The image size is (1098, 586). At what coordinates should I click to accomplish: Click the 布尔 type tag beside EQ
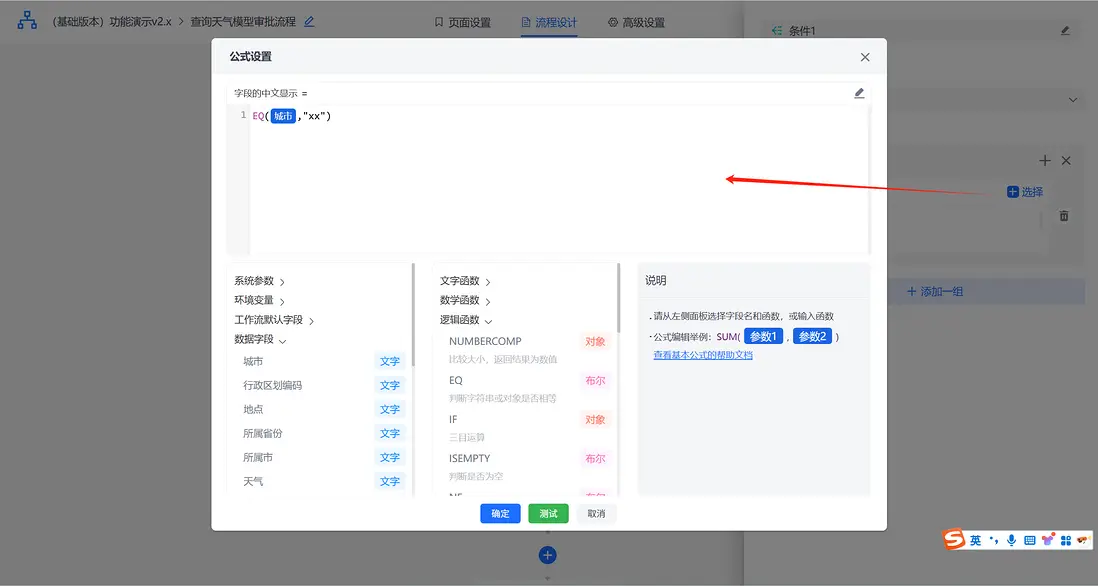coord(595,380)
